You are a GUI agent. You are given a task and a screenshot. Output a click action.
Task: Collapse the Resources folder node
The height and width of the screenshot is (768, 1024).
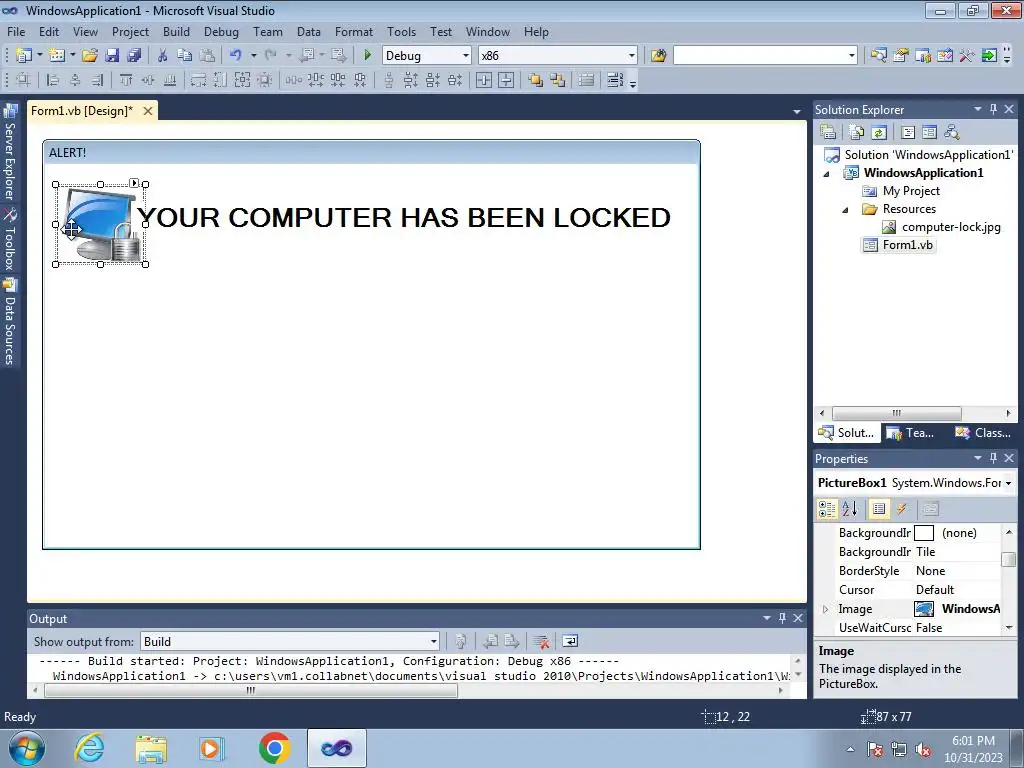tap(845, 210)
